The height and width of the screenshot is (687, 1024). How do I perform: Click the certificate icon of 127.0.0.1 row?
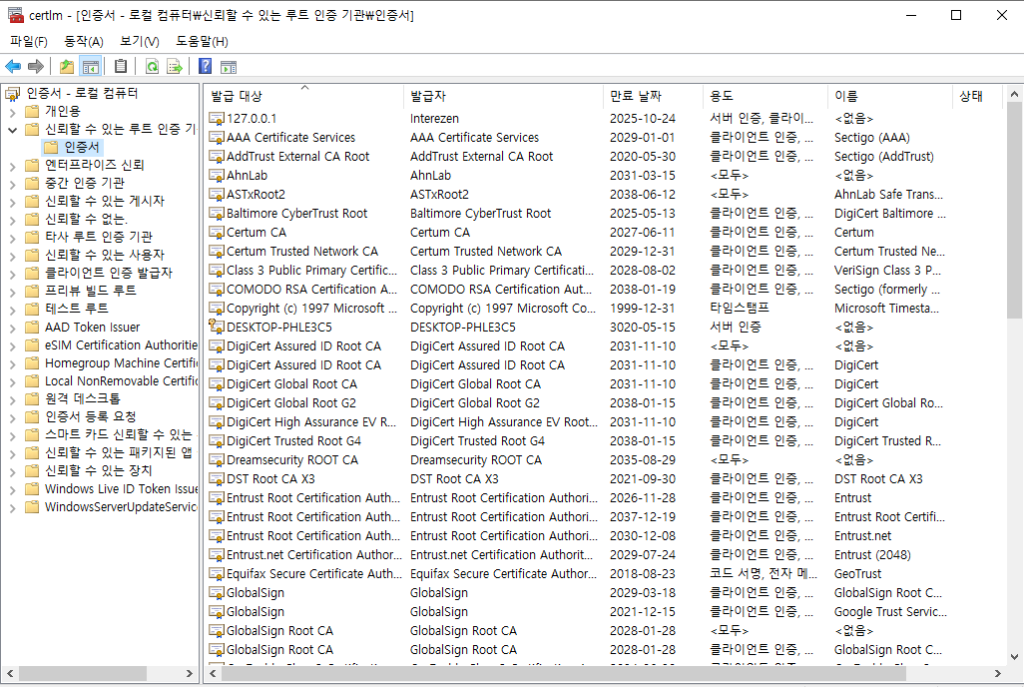click(x=216, y=119)
